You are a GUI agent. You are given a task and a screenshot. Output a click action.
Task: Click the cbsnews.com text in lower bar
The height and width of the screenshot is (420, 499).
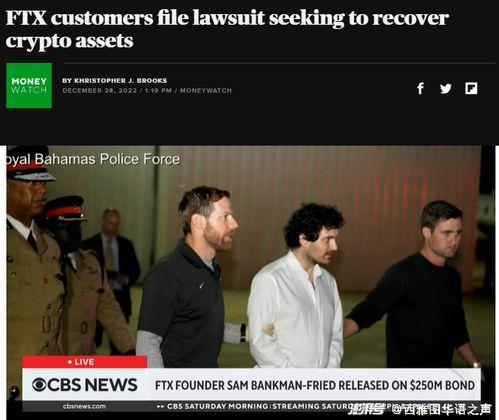click(84, 406)
